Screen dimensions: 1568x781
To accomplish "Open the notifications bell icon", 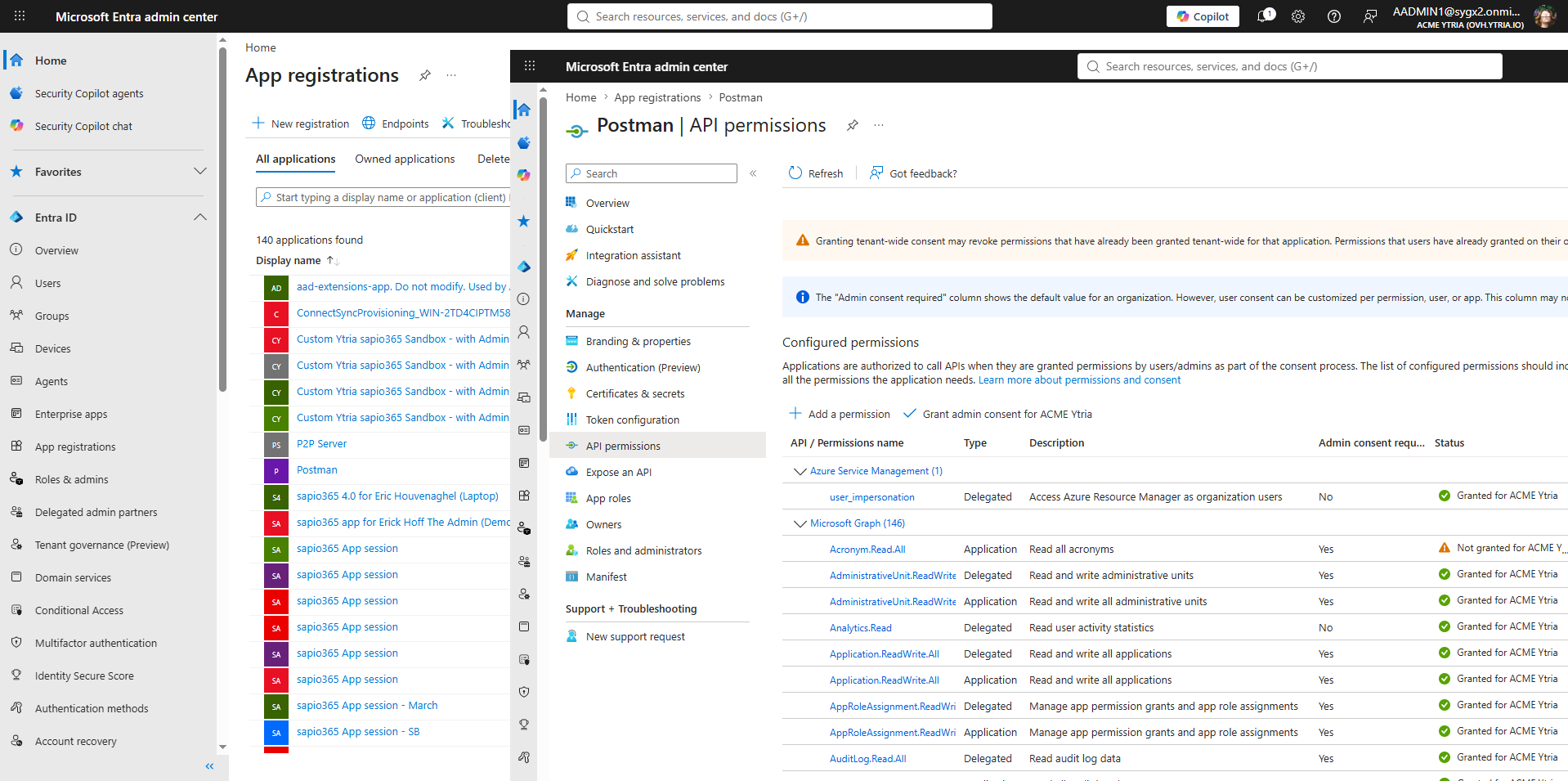I will pos(1265,16).
